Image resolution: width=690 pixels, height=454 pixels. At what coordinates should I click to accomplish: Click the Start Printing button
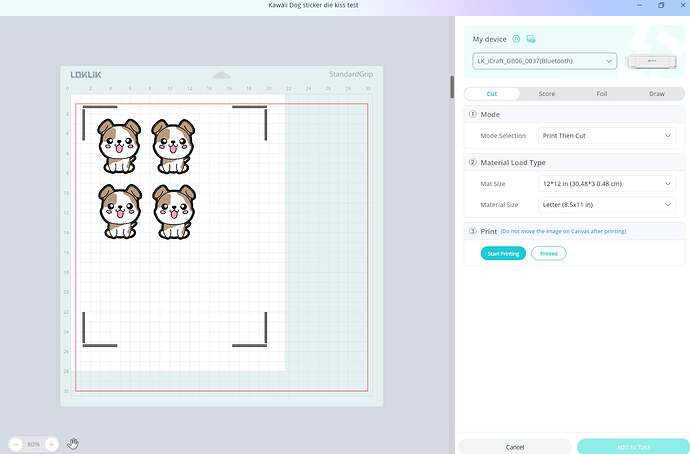[502, 254]
